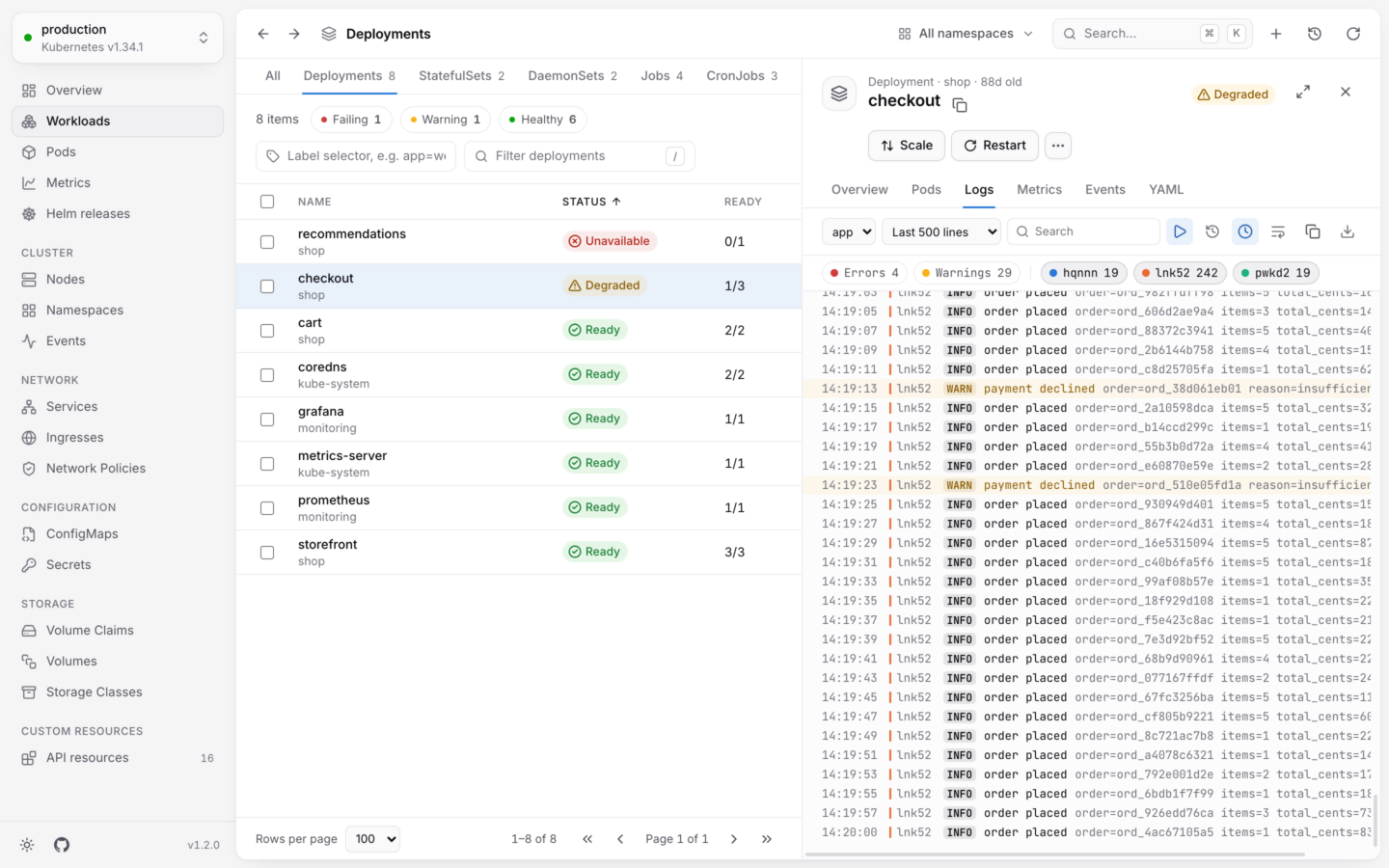Viewport: 1389px width, 868px height.
Task: Toggle log timestamps clock icon
Action: (1245, 231)
